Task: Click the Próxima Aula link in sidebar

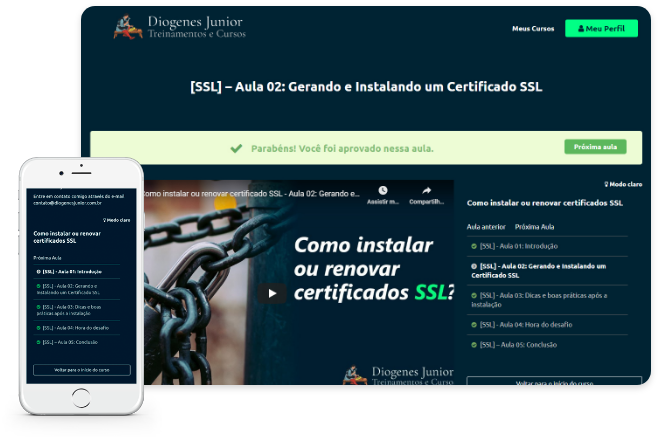Action: [534, 227]
